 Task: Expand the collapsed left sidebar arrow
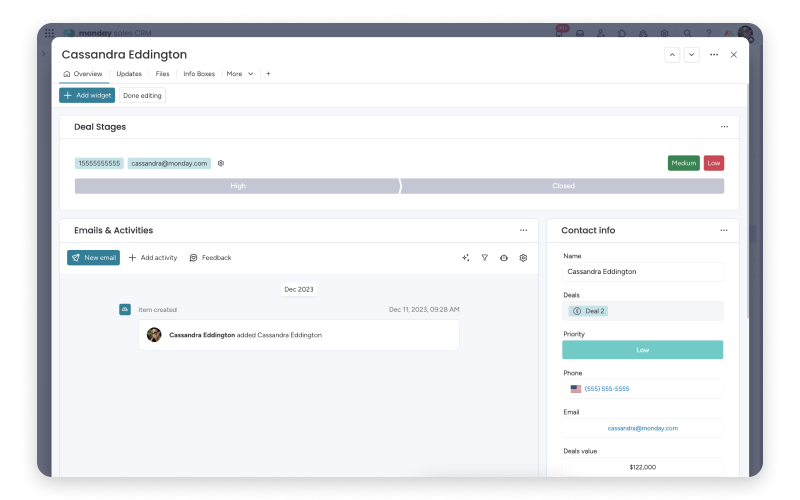43,54
